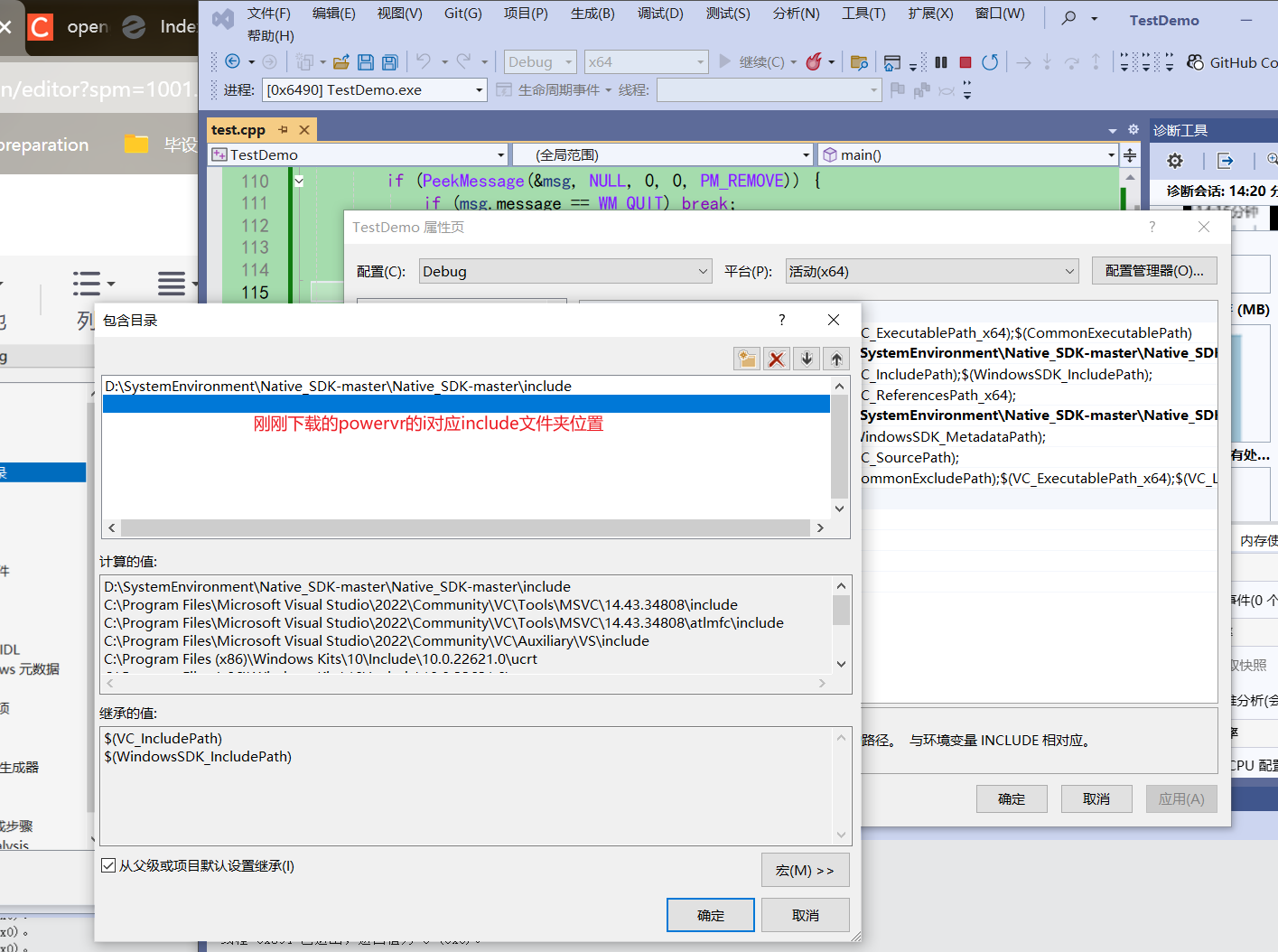Pin the test.cpp tab
The height and width of the screenshot is (952, 1278).
click(283, 129)
